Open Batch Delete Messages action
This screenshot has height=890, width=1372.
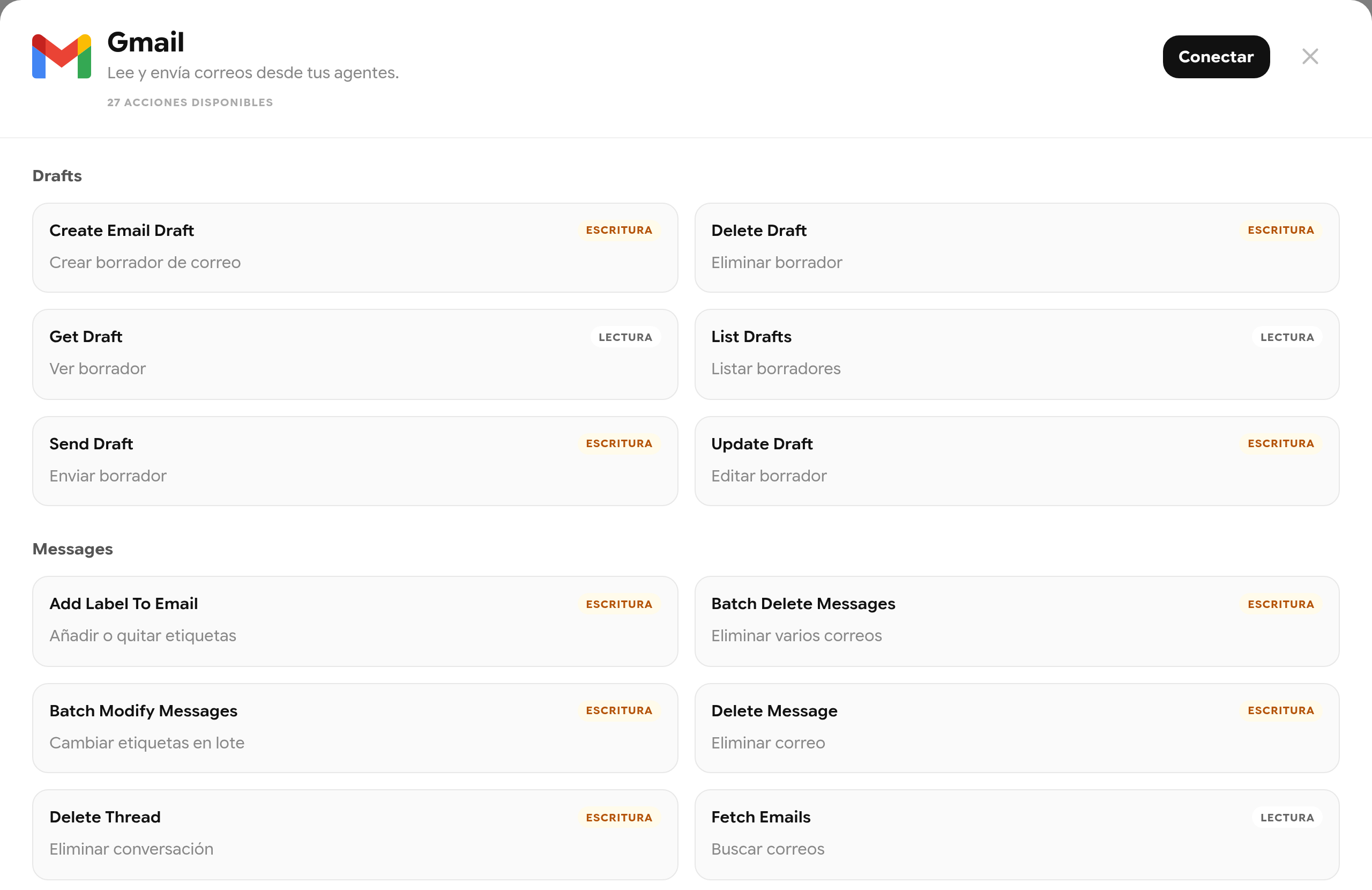click(1017, 621)
